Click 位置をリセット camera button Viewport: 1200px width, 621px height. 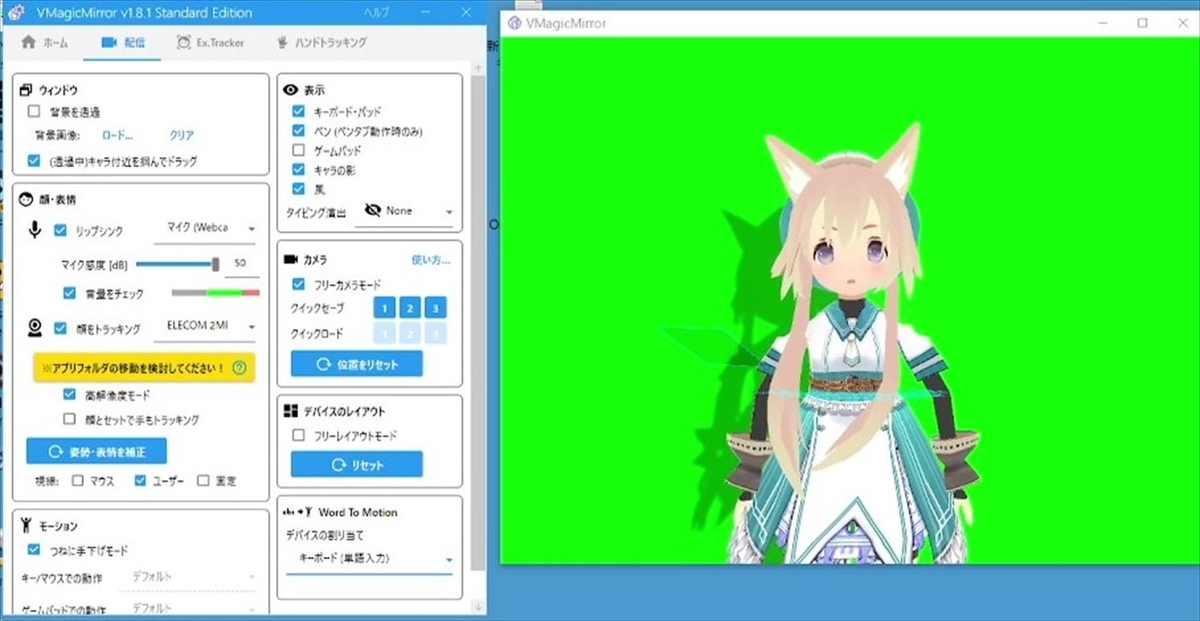(357, 365)
